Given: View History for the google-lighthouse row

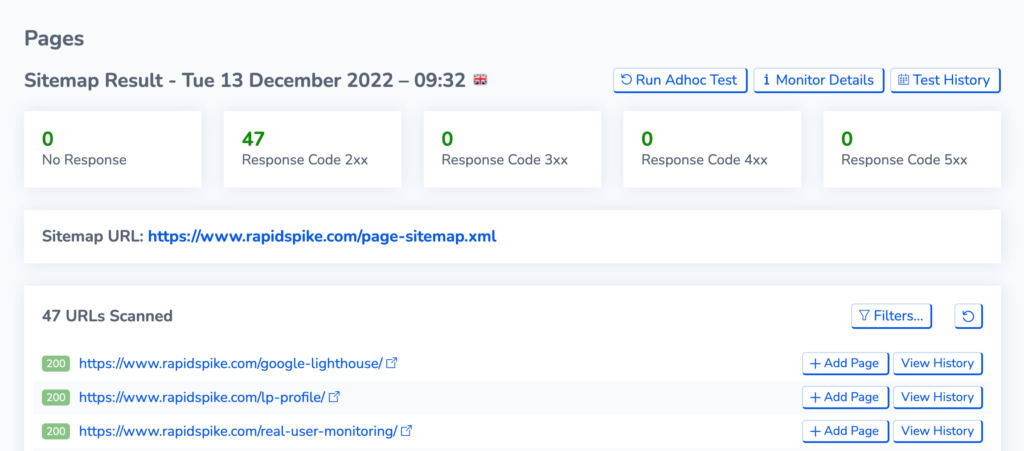Looking at the screenshot, I should click(938, 363).
